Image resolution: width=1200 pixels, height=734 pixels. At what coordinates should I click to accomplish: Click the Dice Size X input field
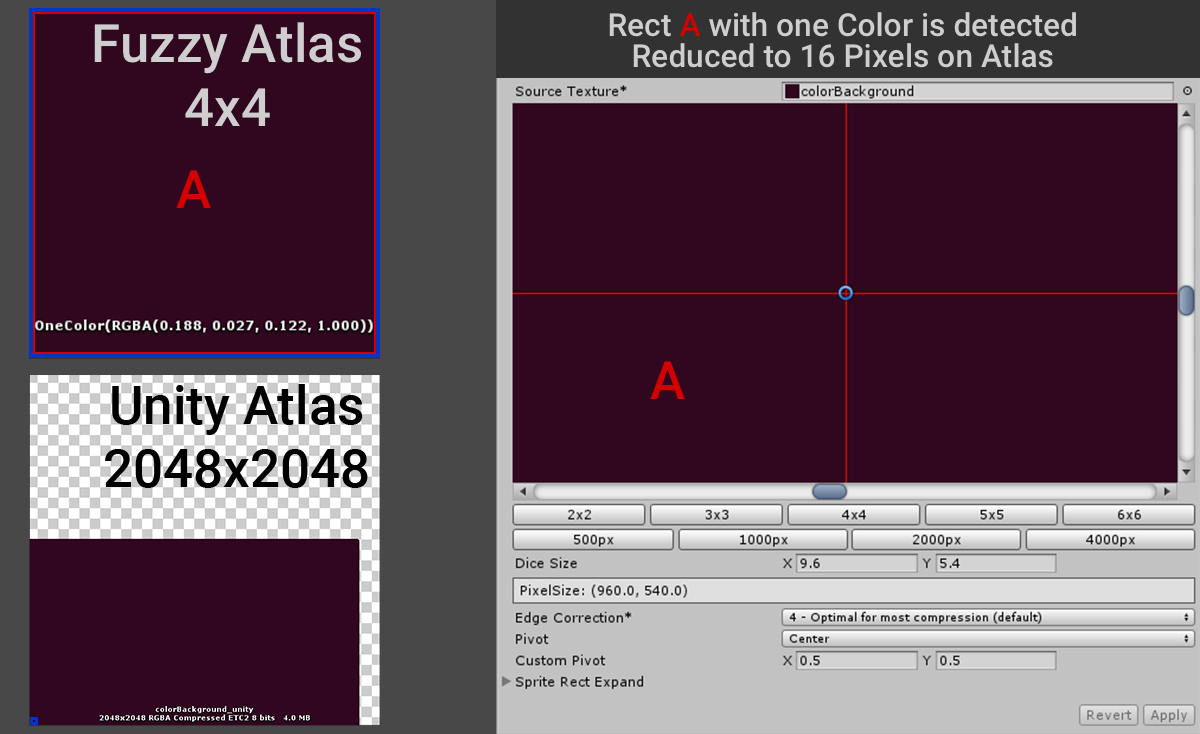pyautogui.click(x=856, y=564)
